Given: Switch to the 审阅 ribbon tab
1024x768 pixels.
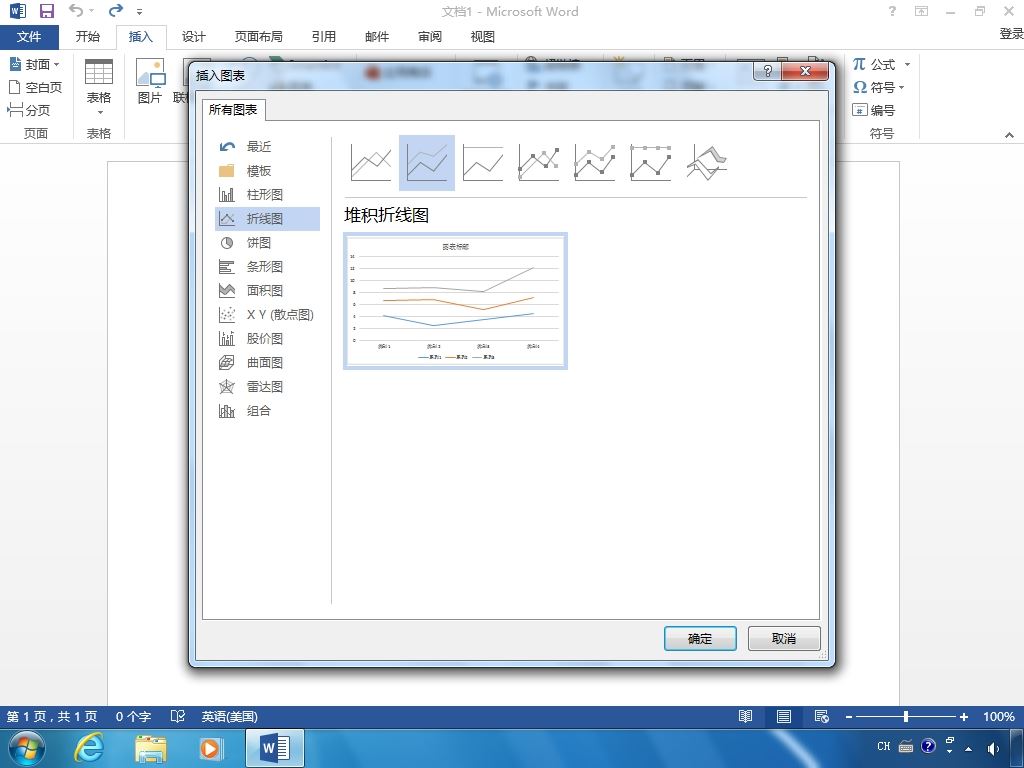Looking at the screenshot, I should 430,37.
